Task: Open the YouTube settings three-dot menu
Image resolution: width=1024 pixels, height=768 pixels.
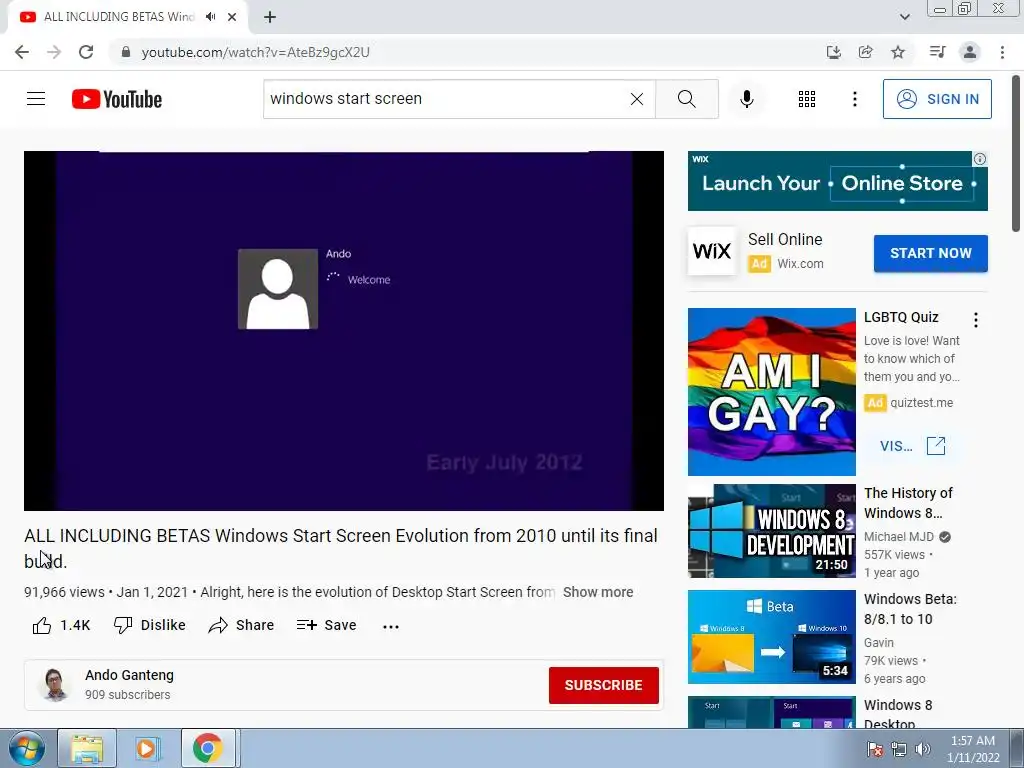Action: click(x=854, y=99)
